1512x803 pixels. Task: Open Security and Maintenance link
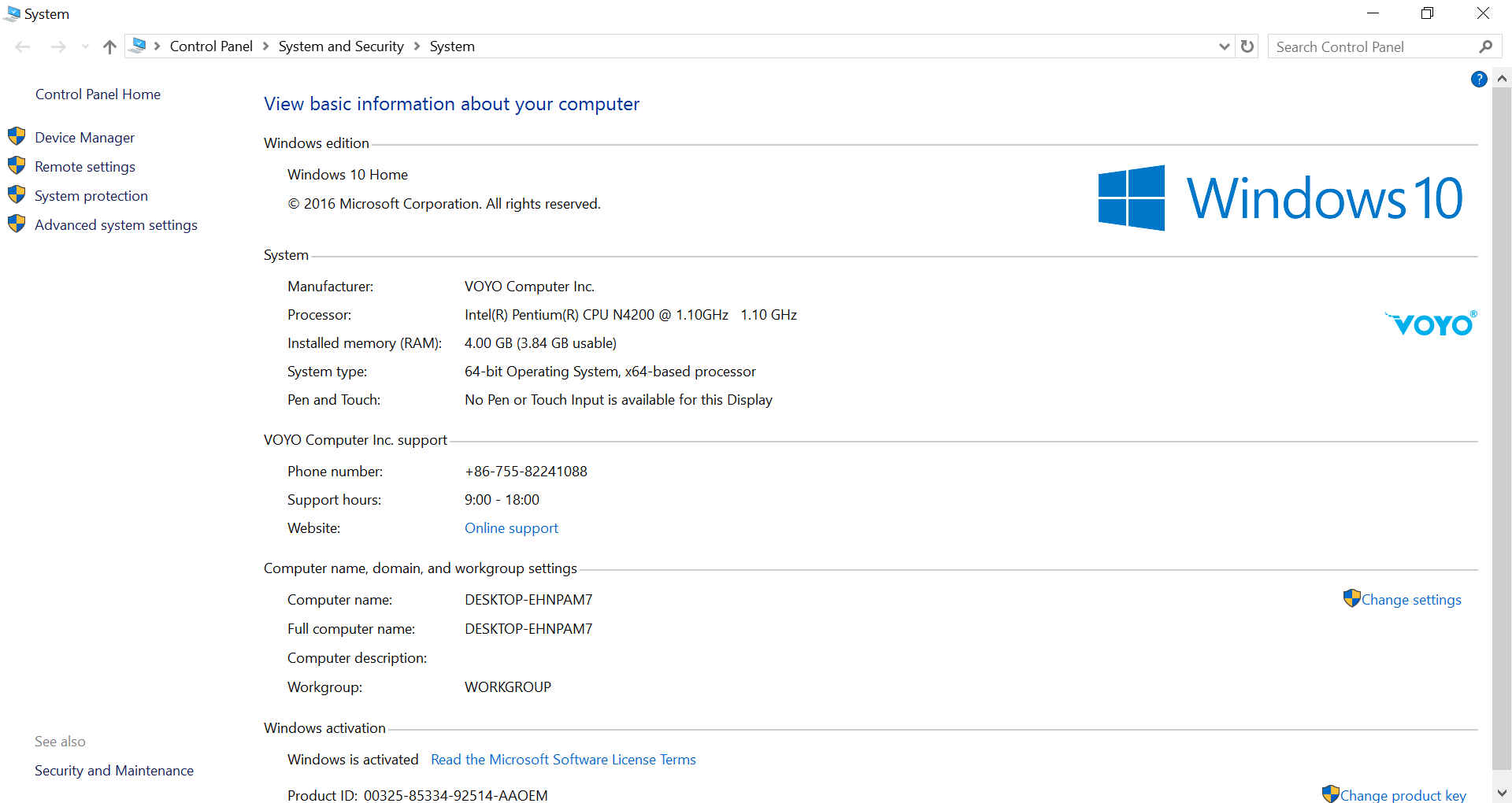click(114, 771)
